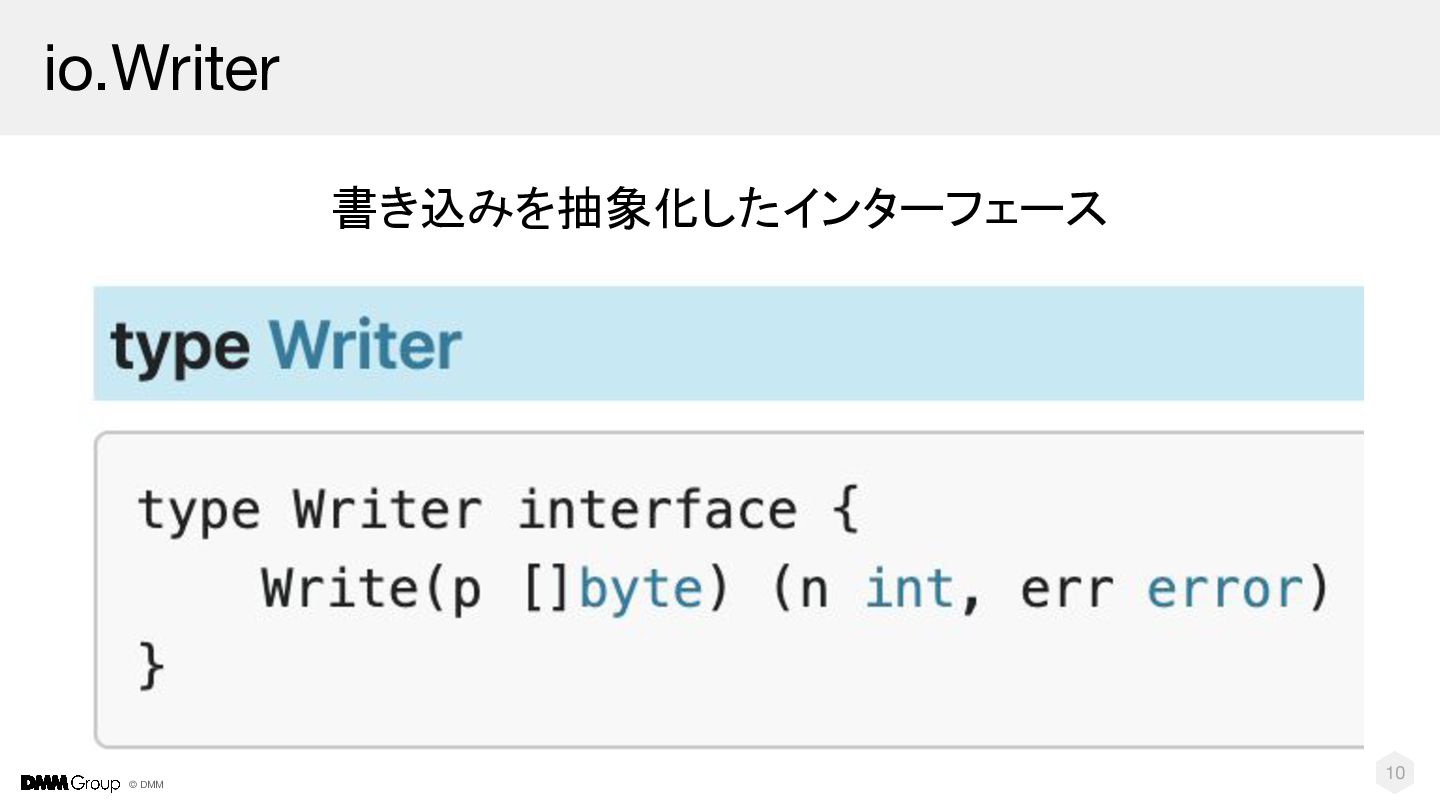This screenshot has height=810, width=1440.
Task: Click the hexagon page number 10 badge
Action: click(1395, 772)
